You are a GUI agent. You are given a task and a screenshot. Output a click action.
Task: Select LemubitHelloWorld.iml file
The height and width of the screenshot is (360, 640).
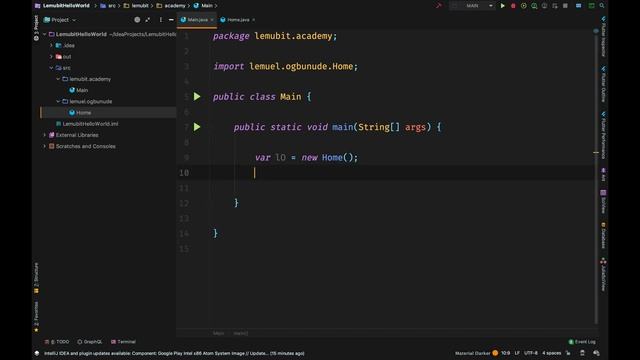(x=87, y=124)
